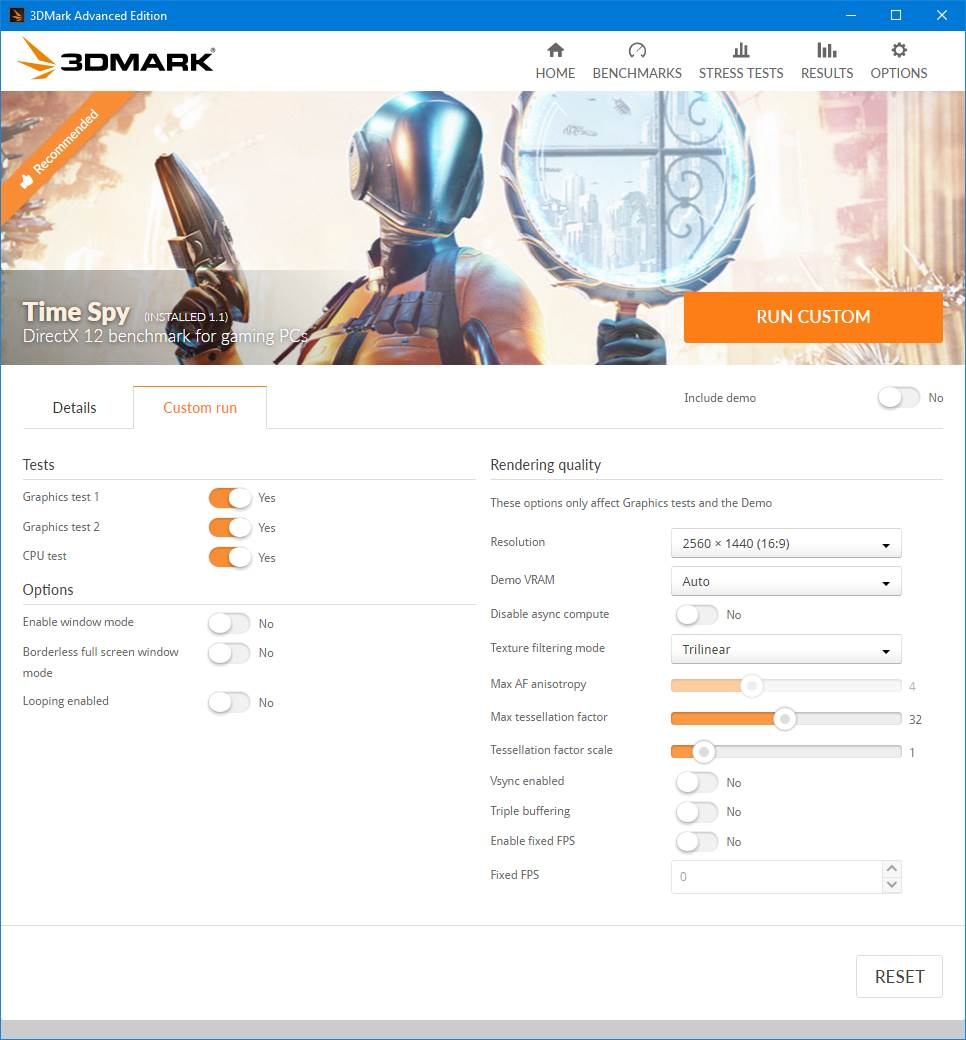Enable borderless full screen window mode

230,653
